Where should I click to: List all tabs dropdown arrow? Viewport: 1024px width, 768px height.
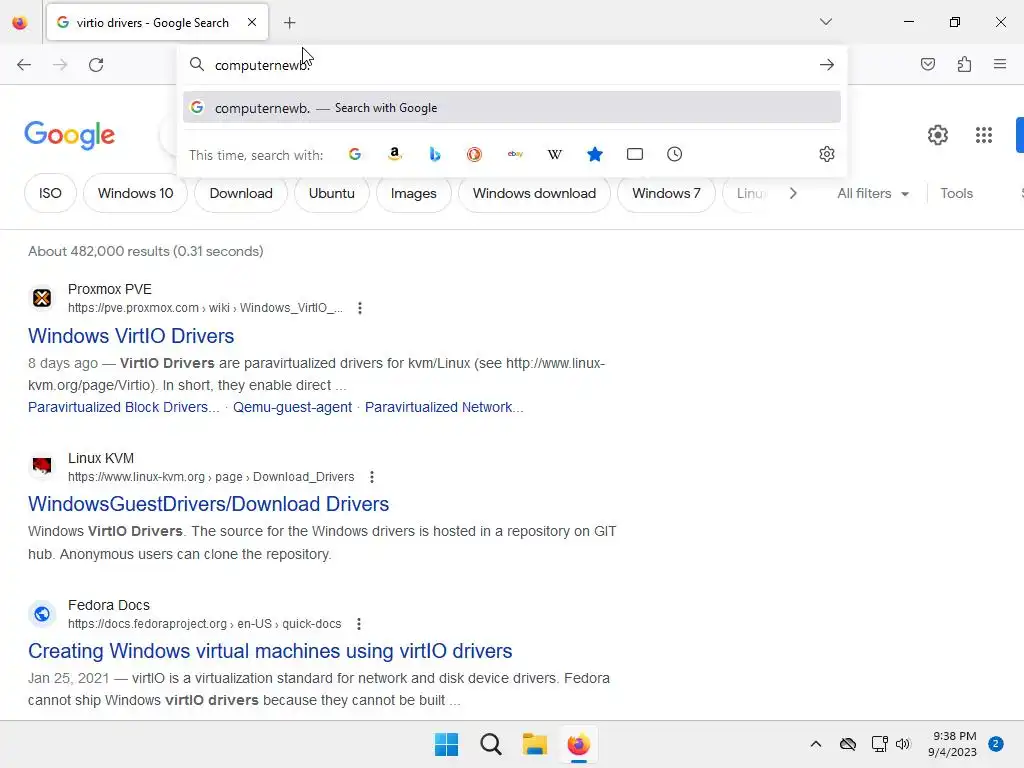825,22
